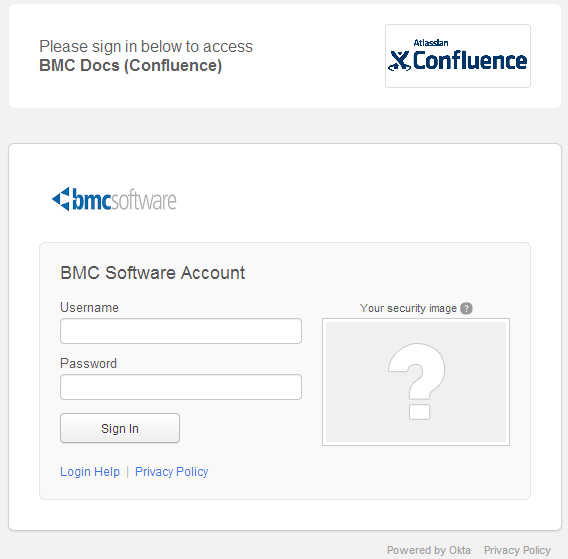Image resolution: width=568 pixels, height=559 pixels.
Task: Open the Login Help link
Action: pyautogui.click(x=90, y=472)
